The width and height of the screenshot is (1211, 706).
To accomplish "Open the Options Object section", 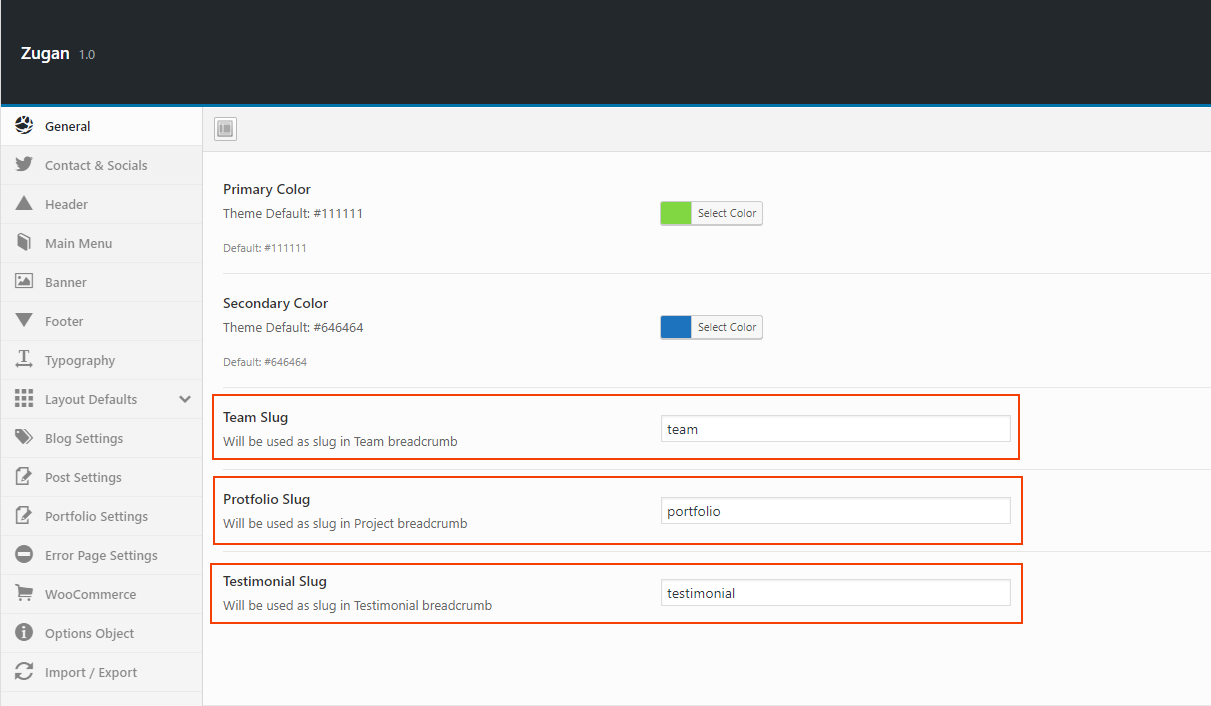I will click(101, 633).
